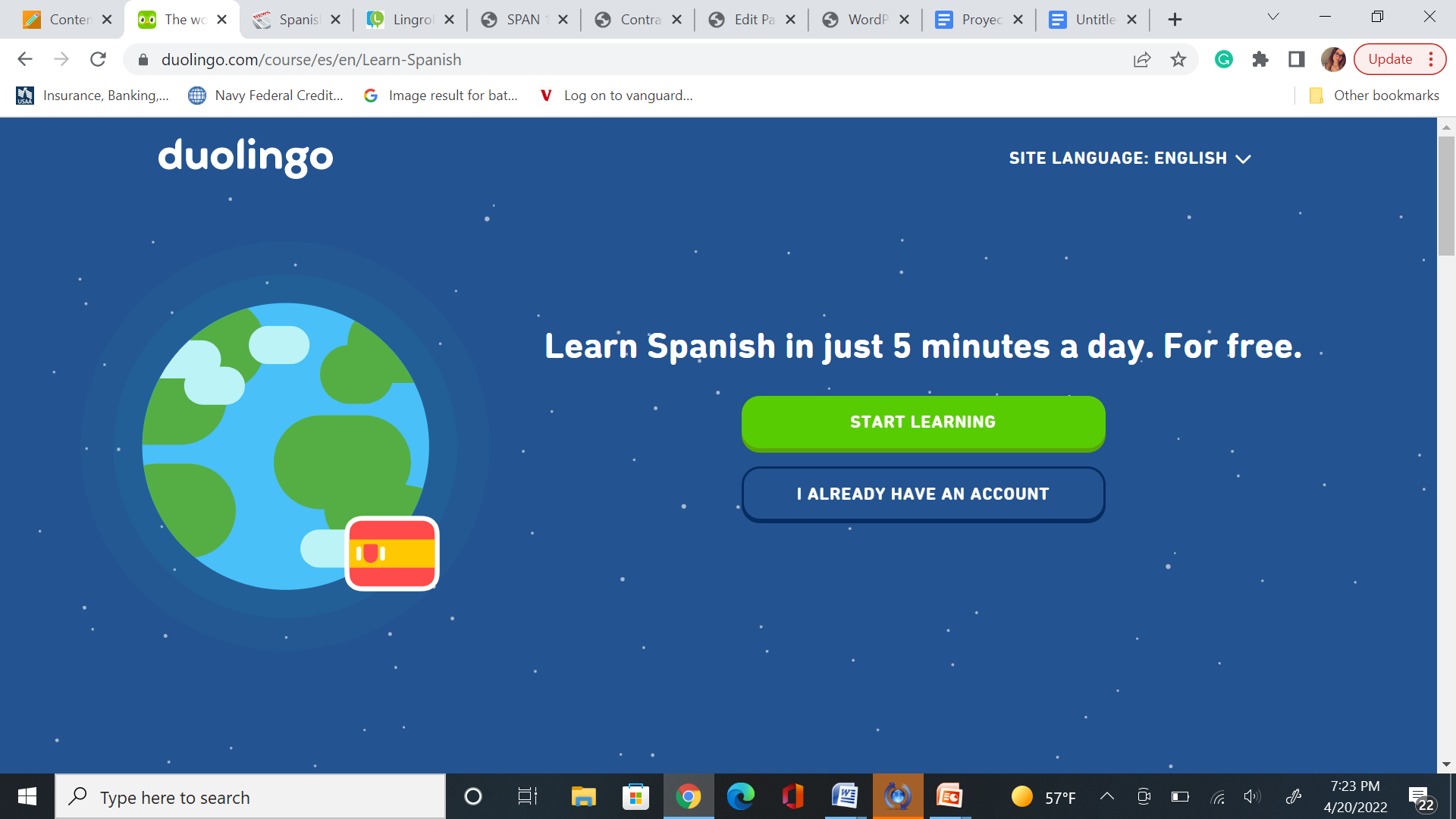Open the Chrome three-dot menu

point(1431,59)
